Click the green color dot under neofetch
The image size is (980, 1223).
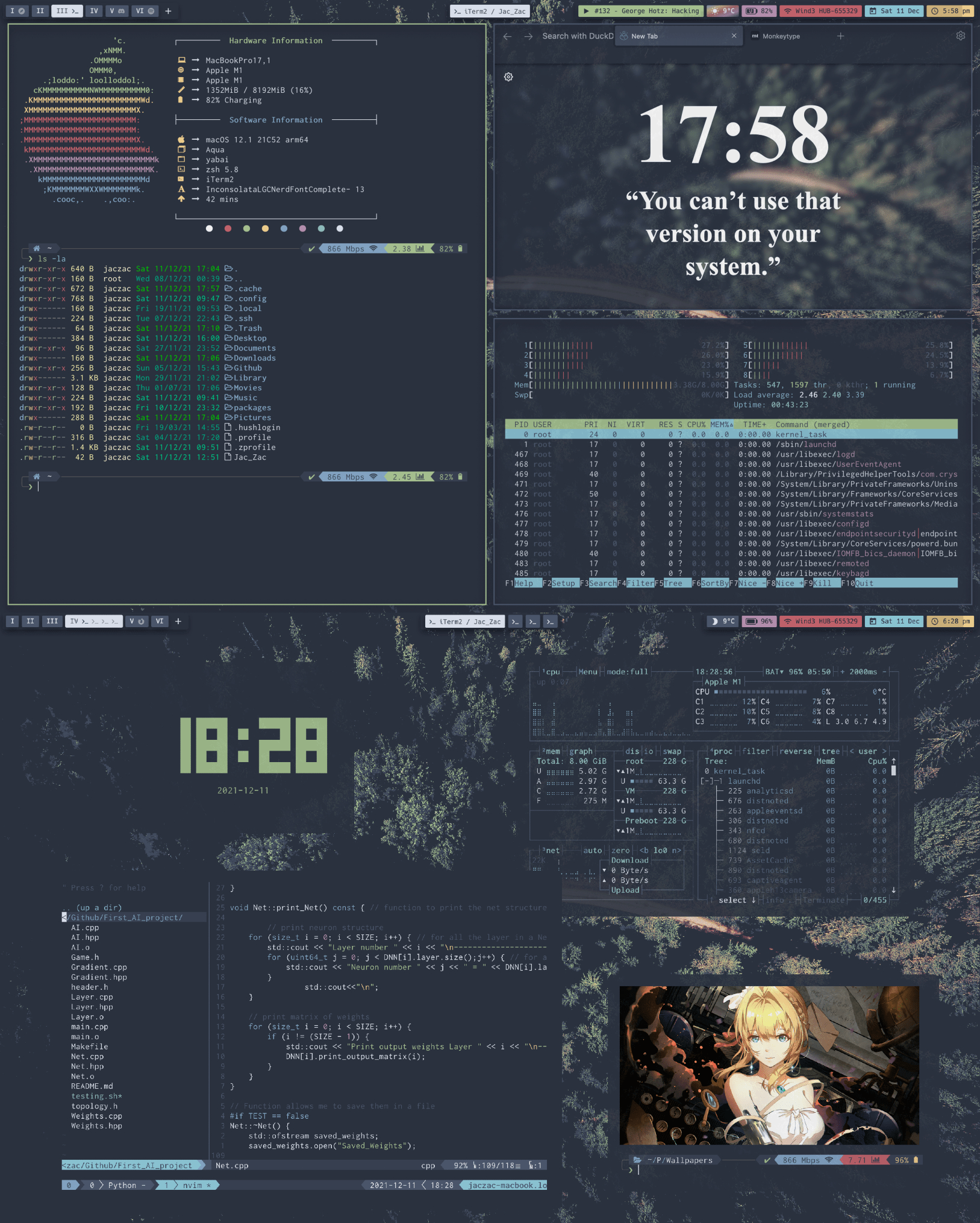(x=246, y=228)
